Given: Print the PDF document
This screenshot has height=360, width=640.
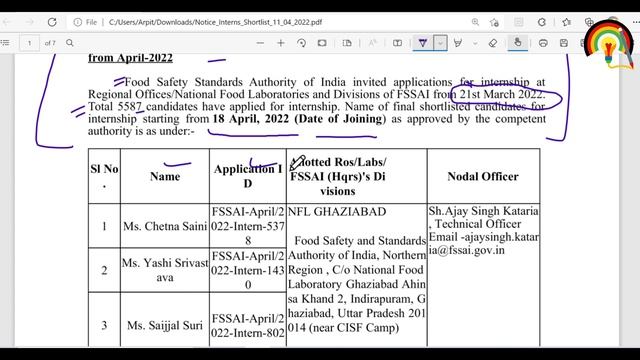Looking at the screenshot, I should click(543, 43).
